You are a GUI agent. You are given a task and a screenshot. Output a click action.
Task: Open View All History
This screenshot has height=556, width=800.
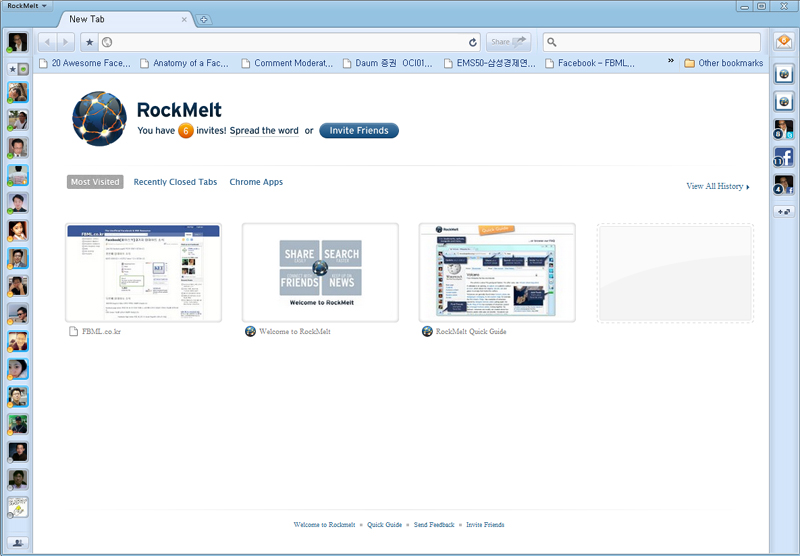718,186
